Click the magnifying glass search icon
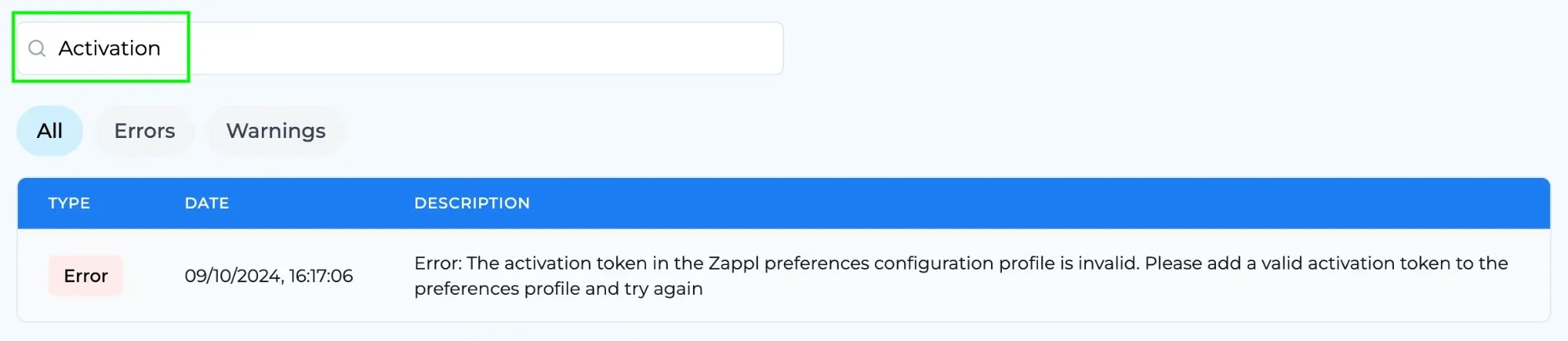This screenshot has width=1568, height=341. coord(37,49)
